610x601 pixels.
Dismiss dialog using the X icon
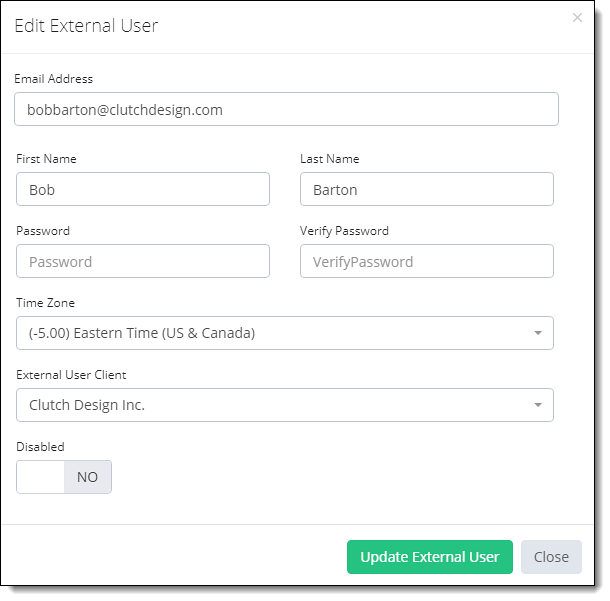(577, 18)
